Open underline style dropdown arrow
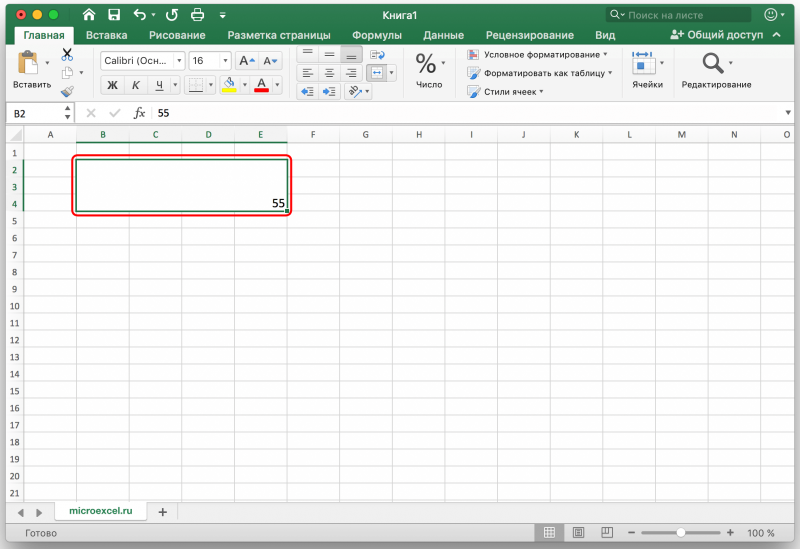The image size is (800, 549). (x=175, y=85)
